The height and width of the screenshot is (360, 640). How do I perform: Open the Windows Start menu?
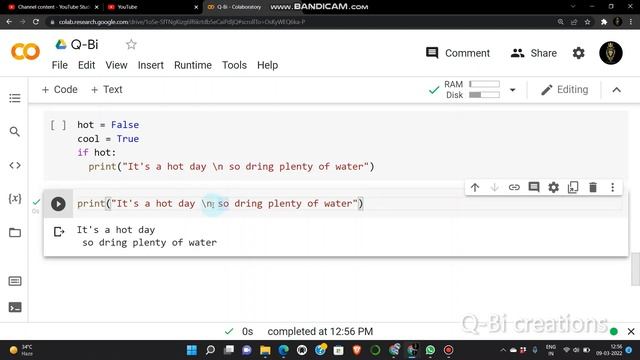pos(191,350)
